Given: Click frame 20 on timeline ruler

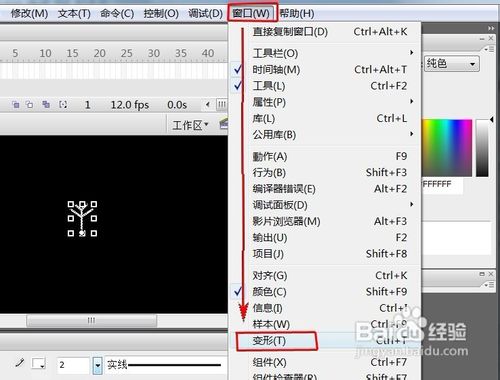Looking at the screenshot, I should 99,53.
